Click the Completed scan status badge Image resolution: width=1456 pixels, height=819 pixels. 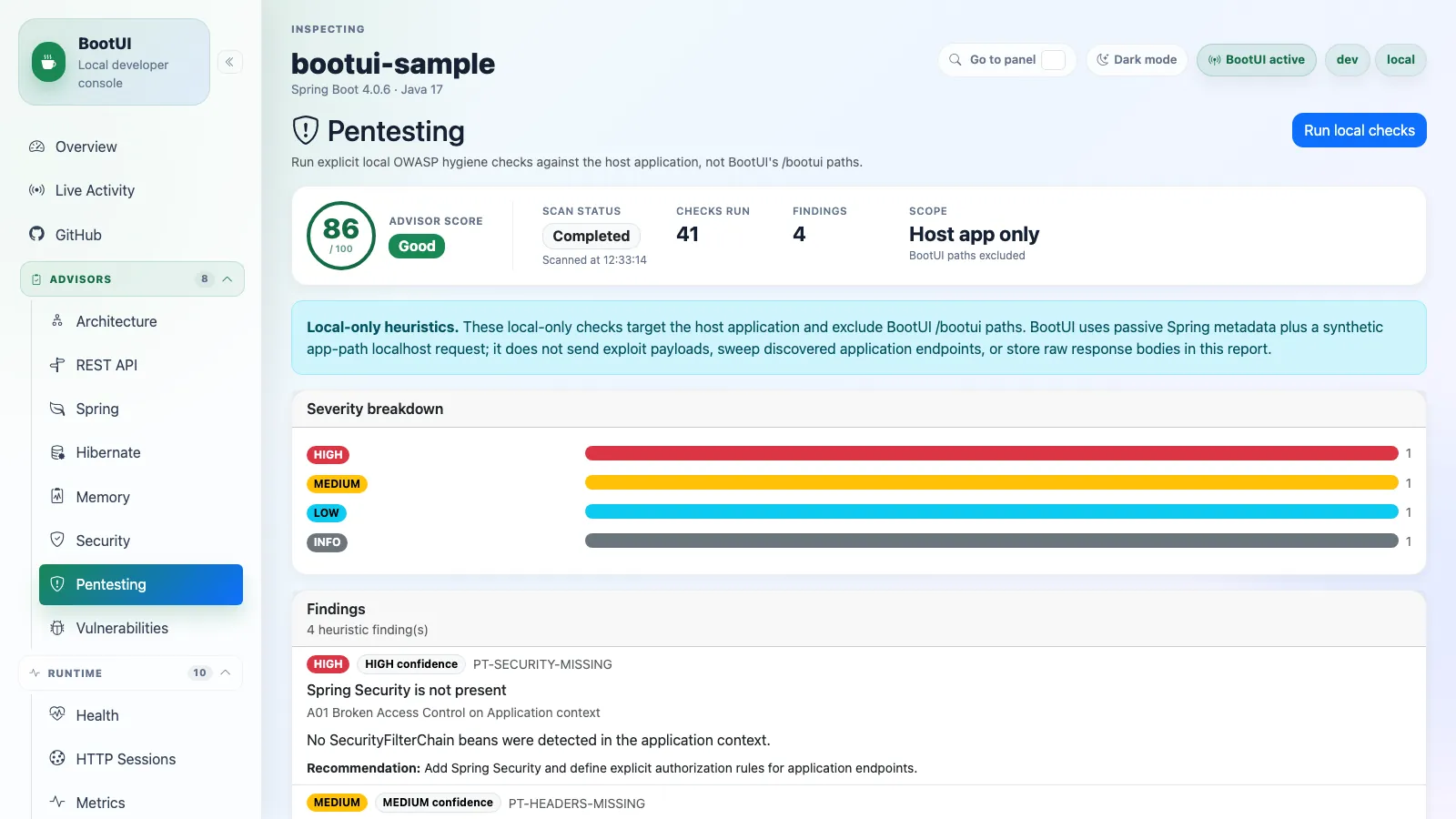pyautogui.click(x=591, y=236)
